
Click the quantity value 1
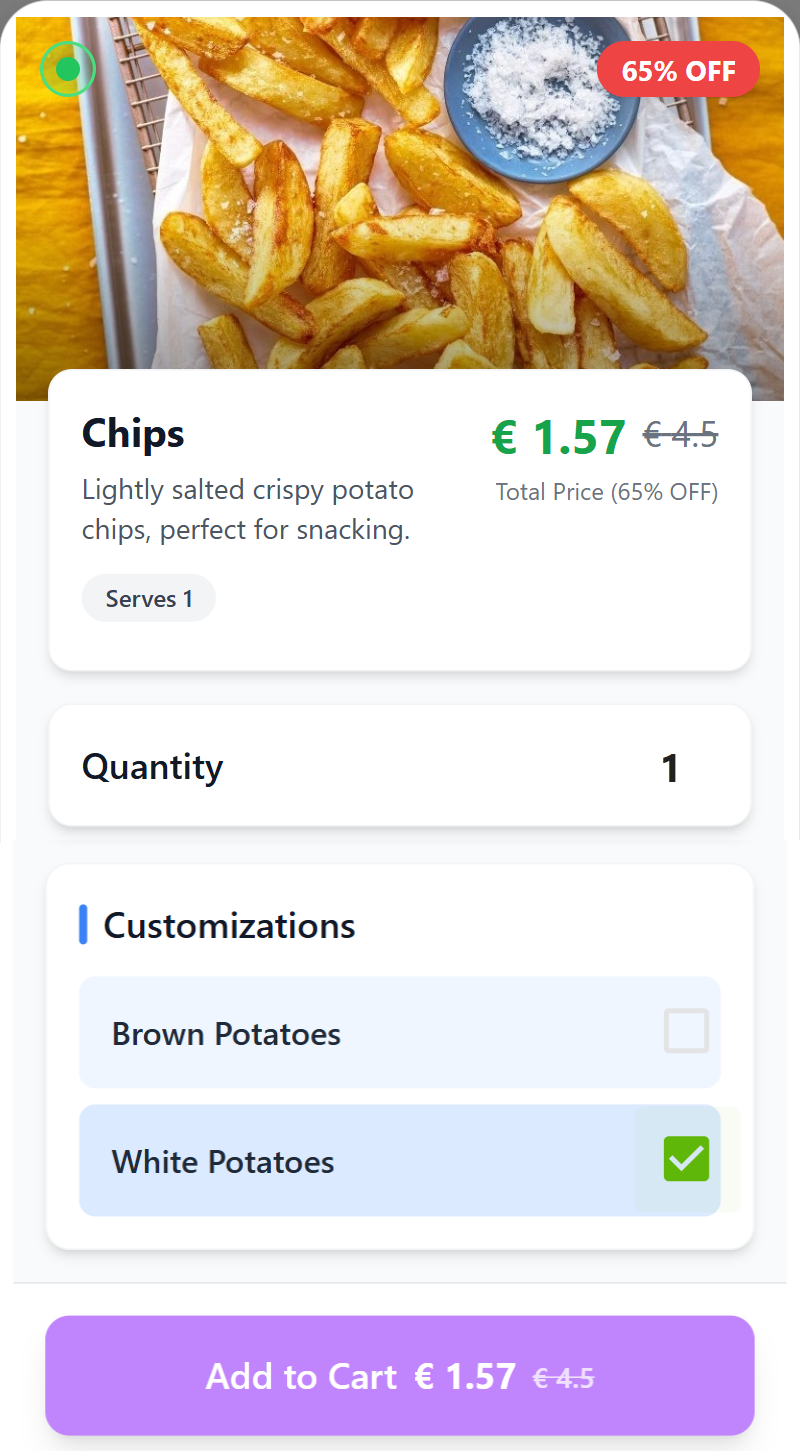coord(670,768)
